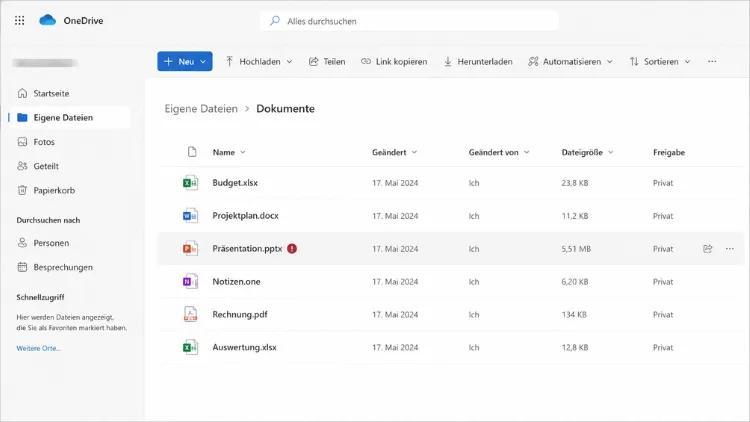Click the search magnifier icon
750x422 pixels.
pyautogui.click(x=275, y=21)
